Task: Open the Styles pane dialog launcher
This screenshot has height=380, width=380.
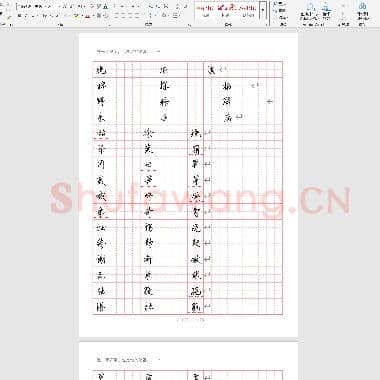Action: (267, 25)
